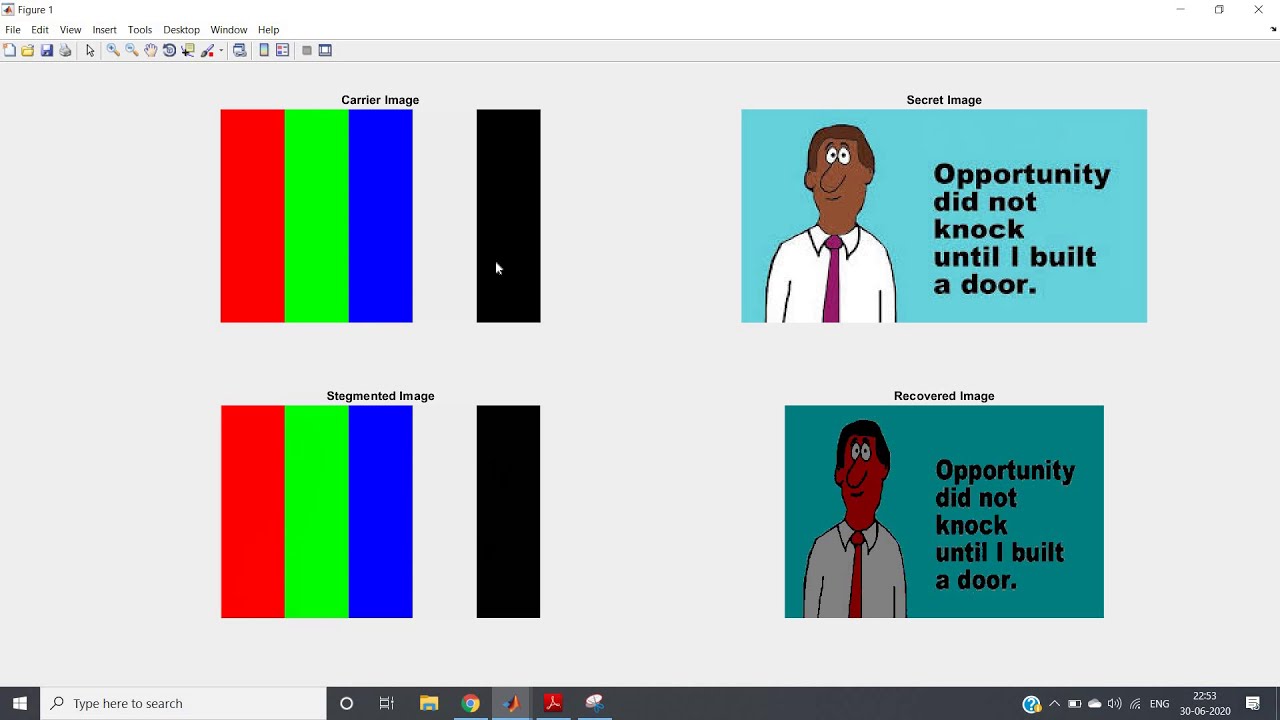Click the Insert Legend icon
Screen dimensions: 1280x720
pos(283,50)
